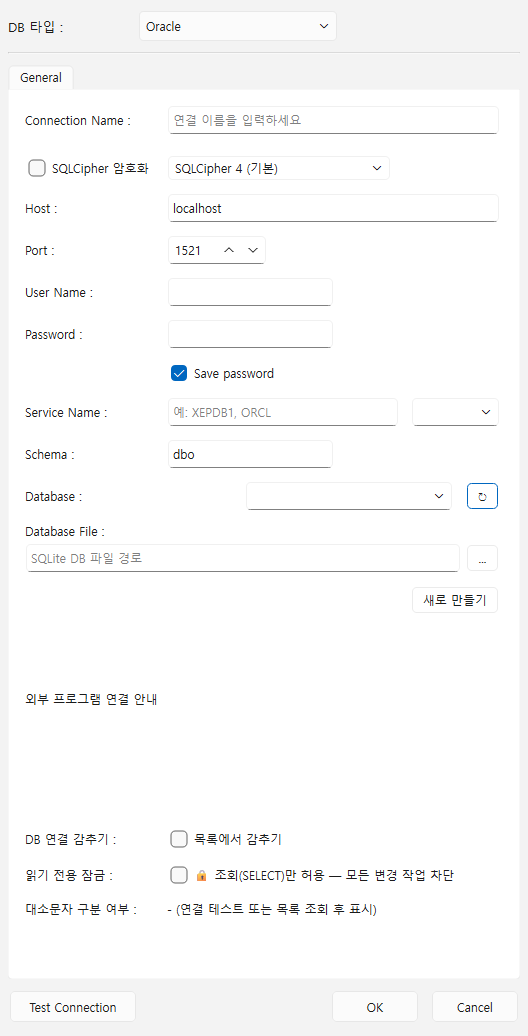Click the Host field containing localhost
This screenshot has width=528, height=1036.
coord(334,208)
